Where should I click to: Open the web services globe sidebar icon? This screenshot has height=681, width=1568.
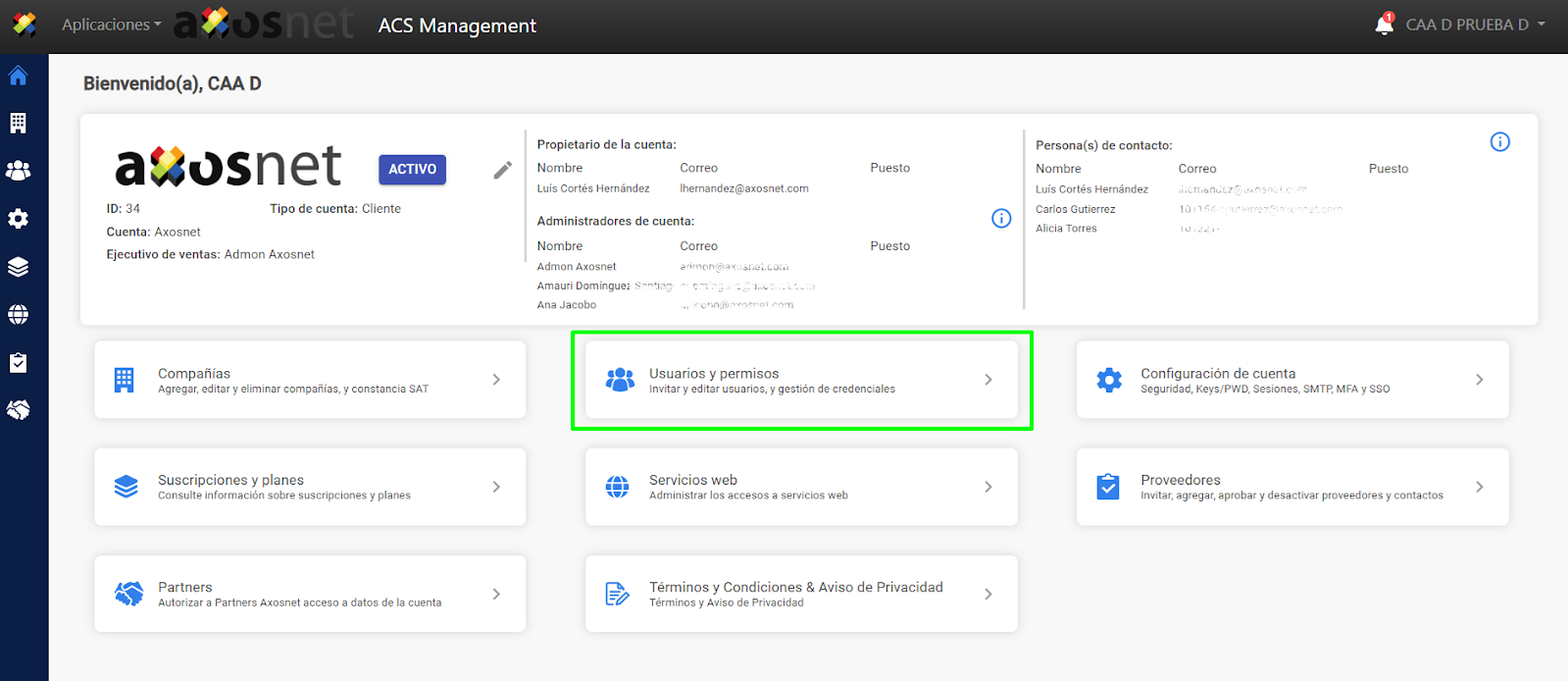18,315
